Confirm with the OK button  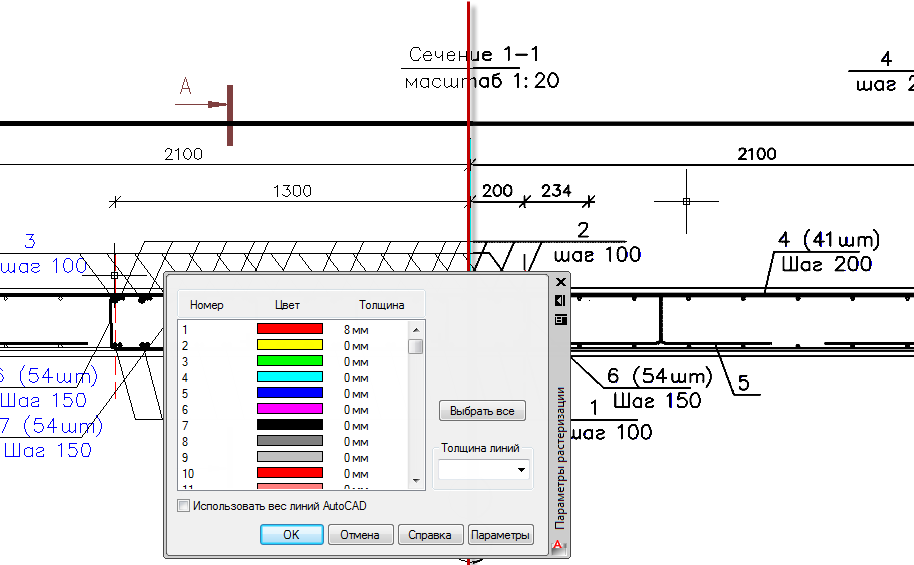pos(291,535)
